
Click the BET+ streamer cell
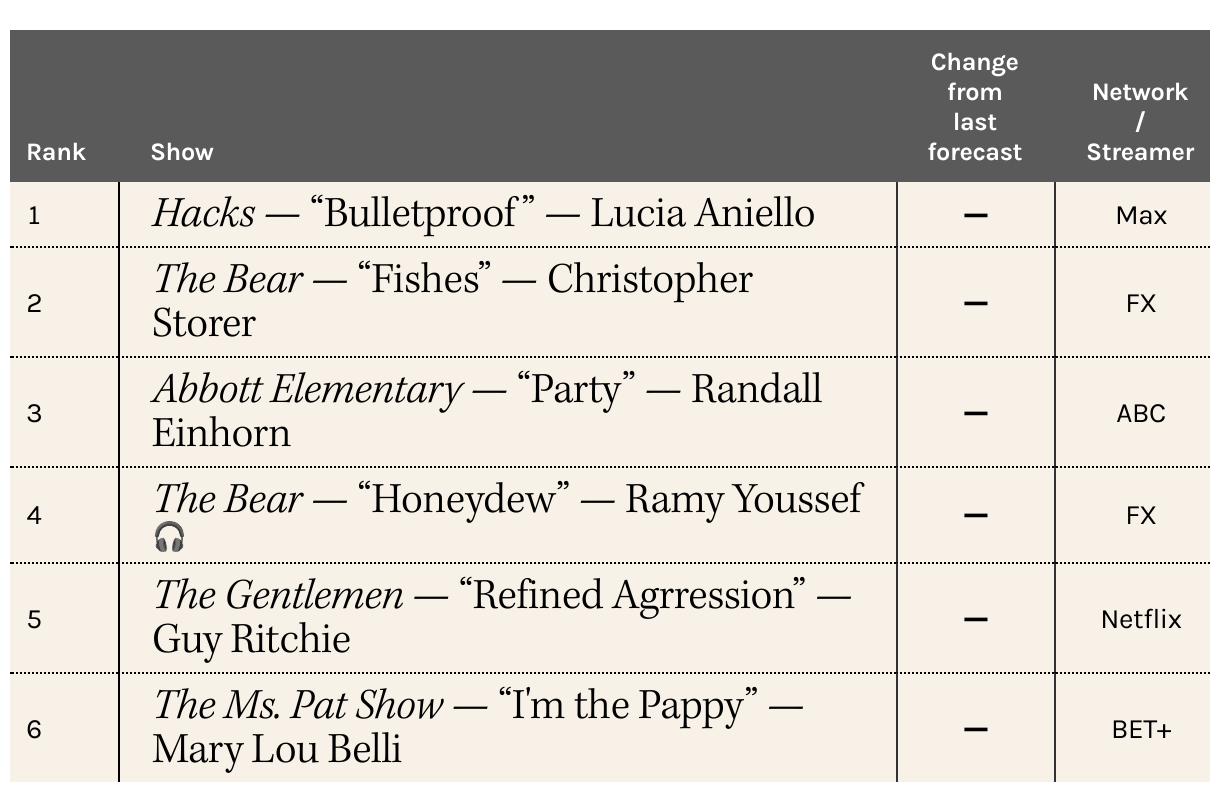coord(1141,729)
